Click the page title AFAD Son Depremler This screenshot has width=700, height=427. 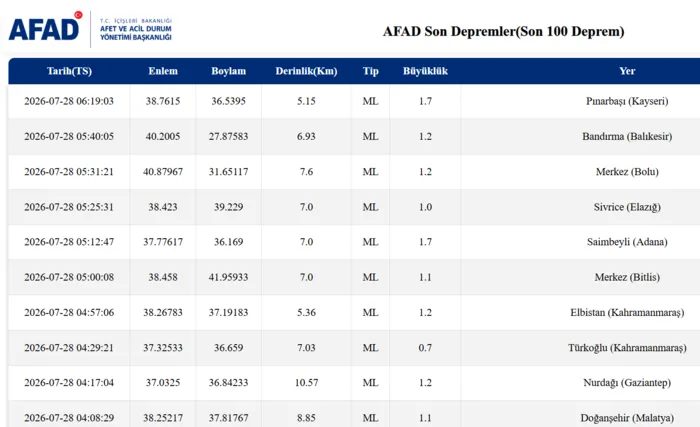(504, 31)
